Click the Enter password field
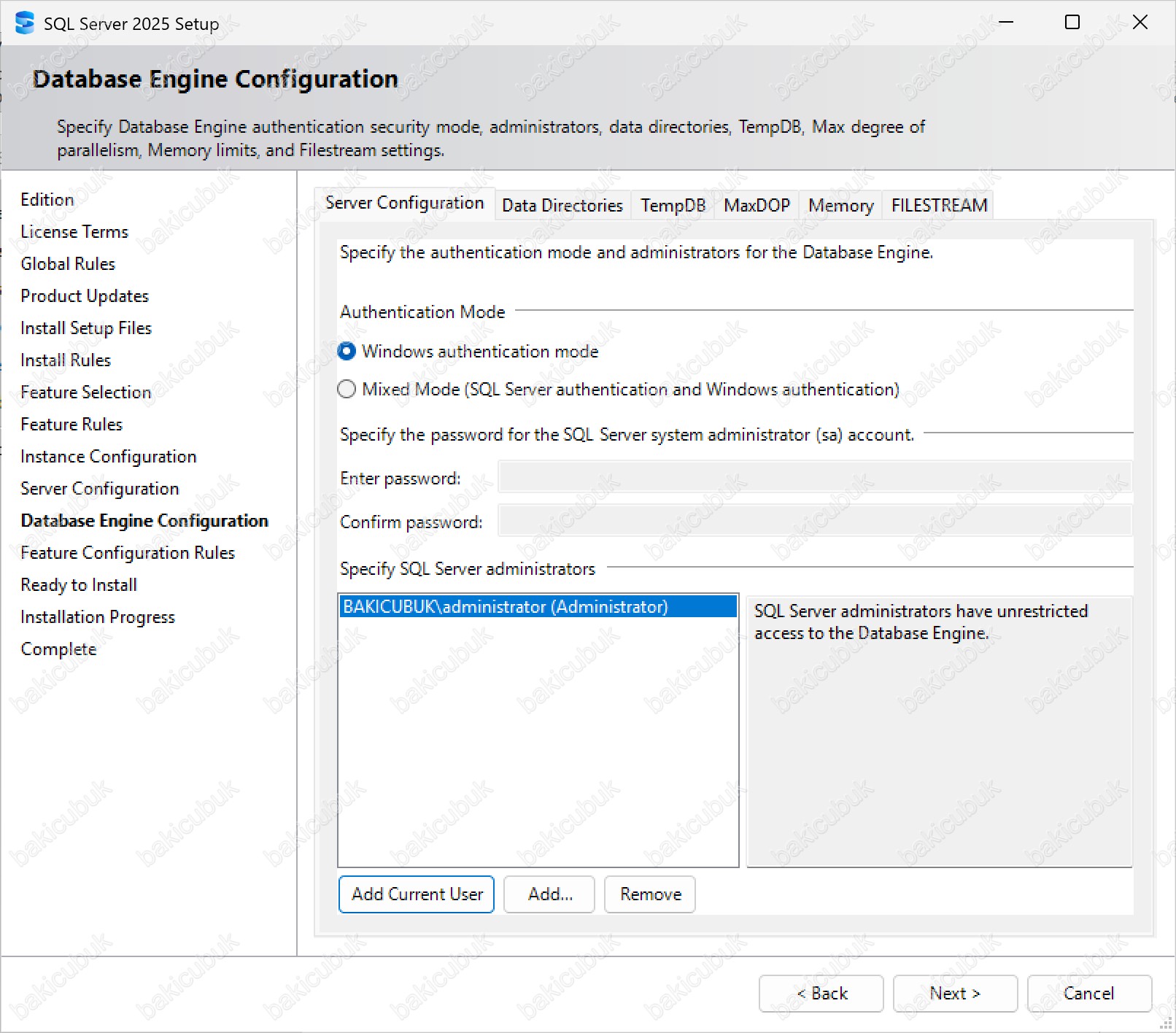Screen dimensions: 1176x1033 pyautogui.click(x=814, y=478)
